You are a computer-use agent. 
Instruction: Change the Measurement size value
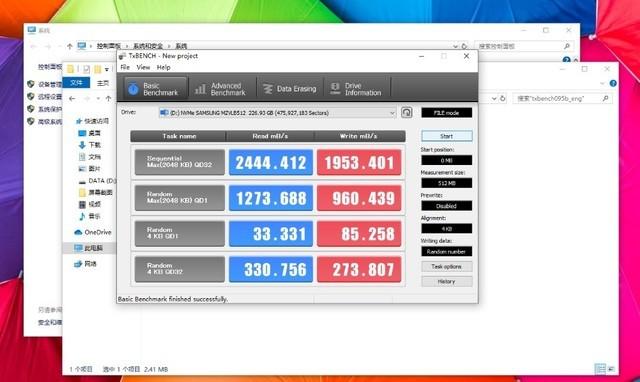coord(446,183)
